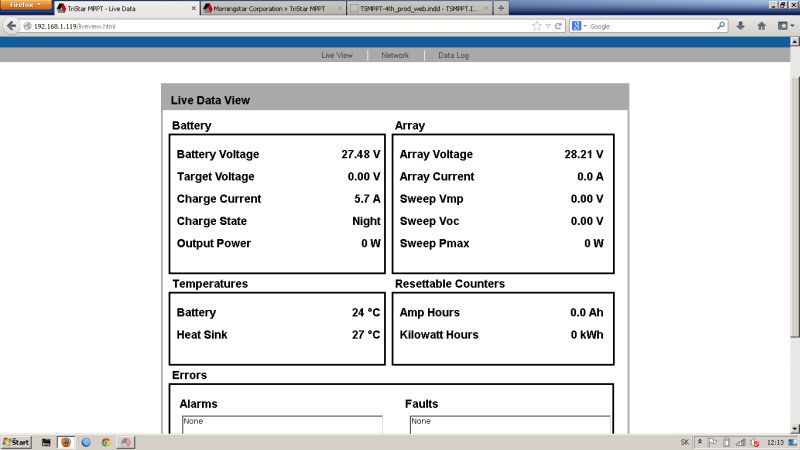Reload the current page

click(x=558, y=26)
